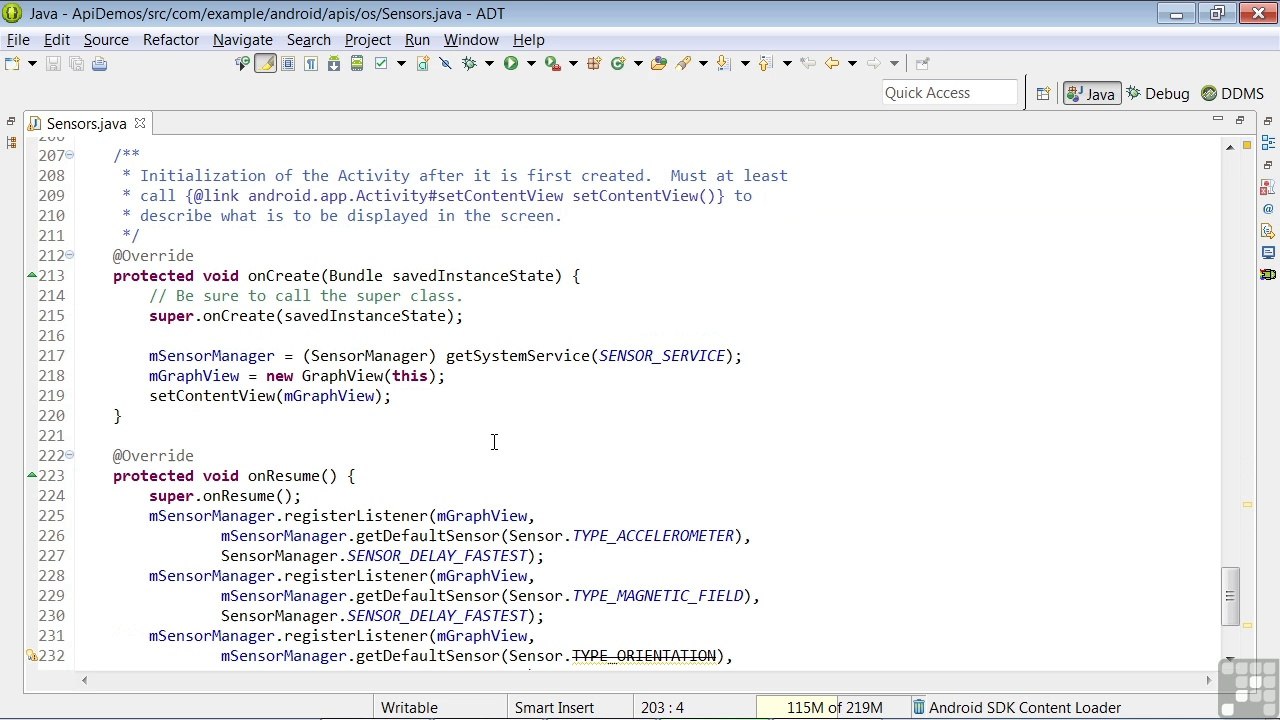1280x720 pixels.
Task: Expand the Back history dropdown arrow
Action: 852,63
